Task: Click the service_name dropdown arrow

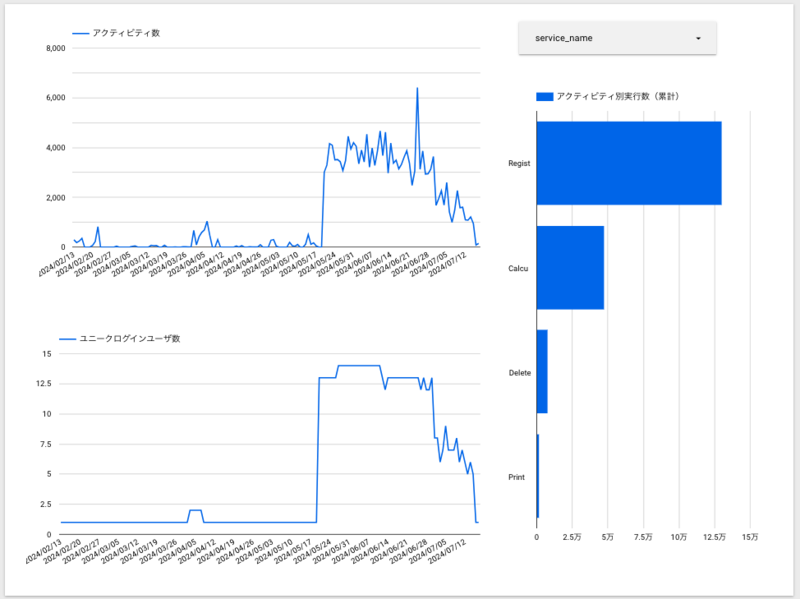Action: pyautogui.click(x=698, y=39)
